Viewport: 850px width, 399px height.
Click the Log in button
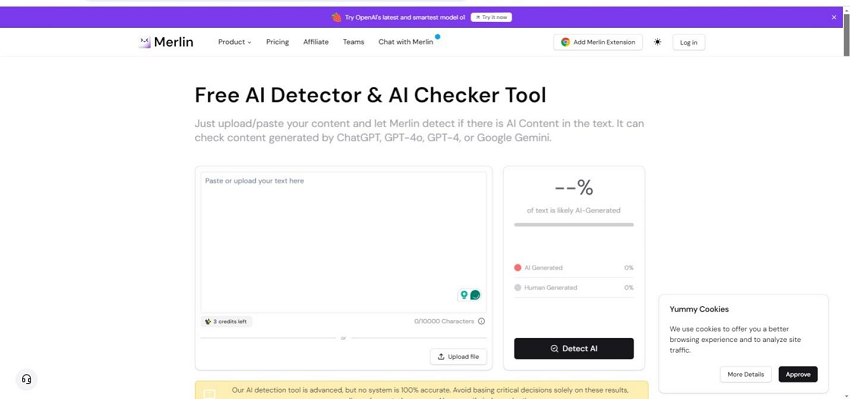coord(688,42)
